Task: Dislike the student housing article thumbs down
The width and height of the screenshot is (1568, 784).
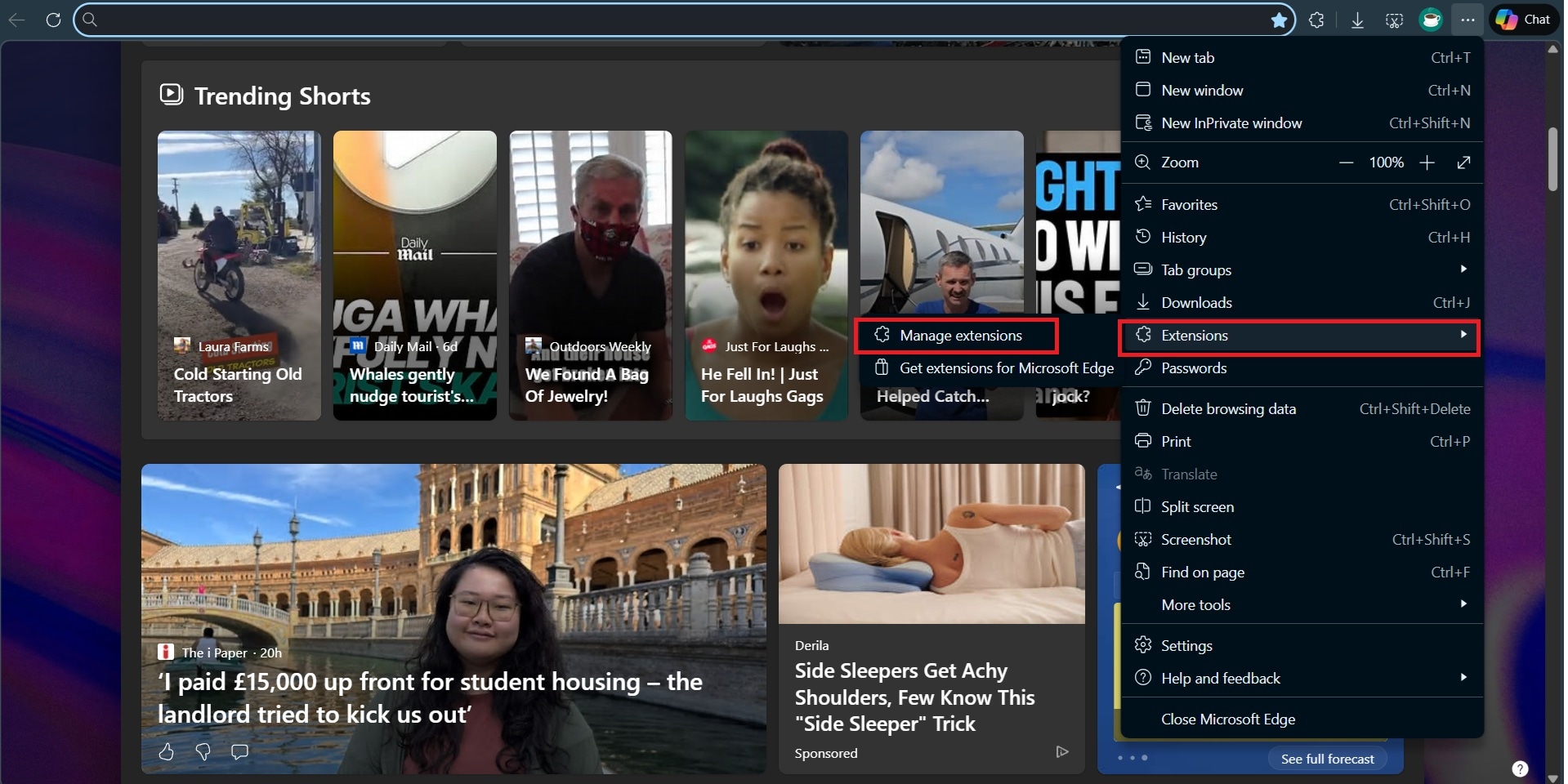Action: click(x=203, y=751)
